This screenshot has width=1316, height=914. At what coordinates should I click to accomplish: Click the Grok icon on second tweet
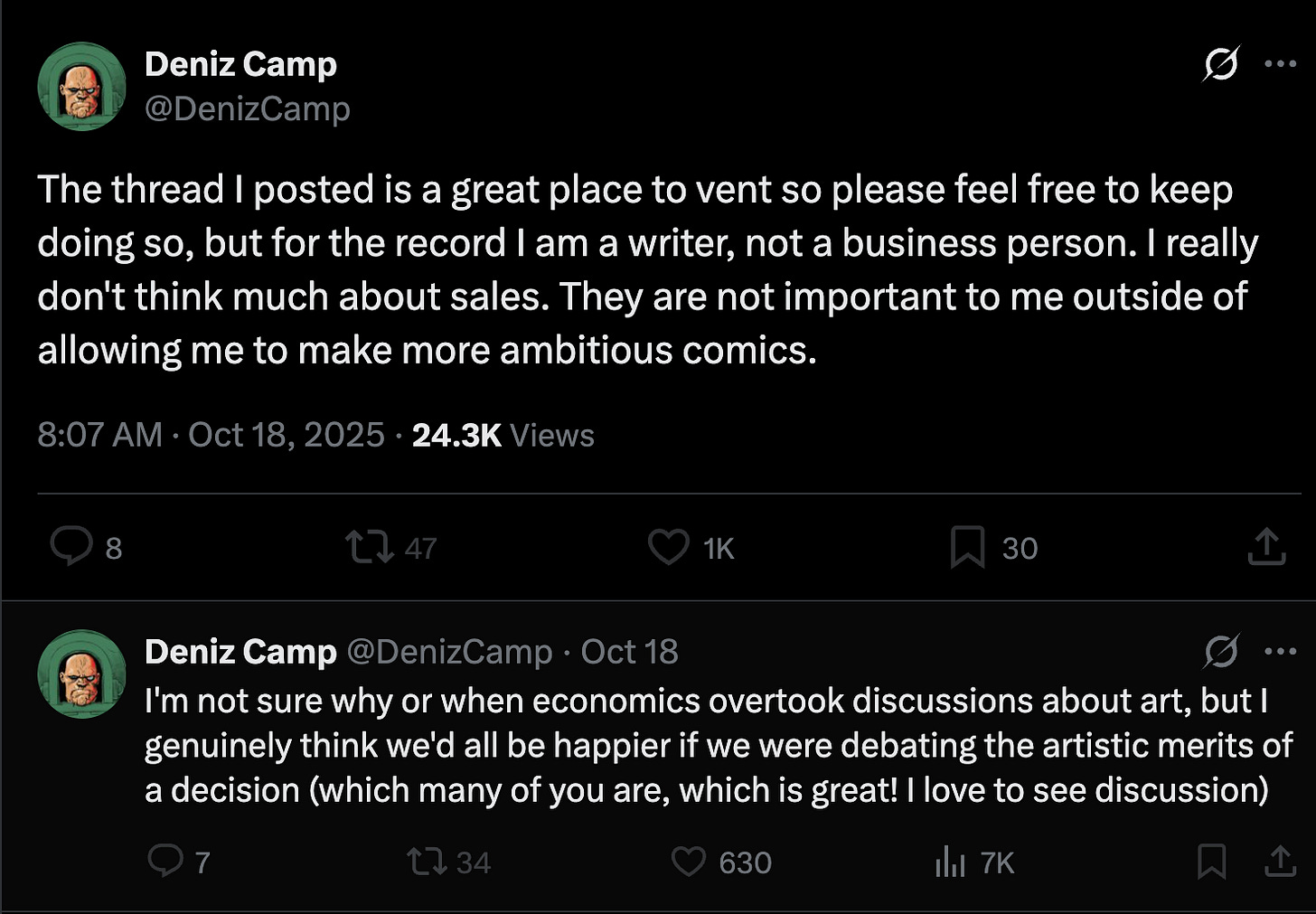click(x=1221, y=651)
